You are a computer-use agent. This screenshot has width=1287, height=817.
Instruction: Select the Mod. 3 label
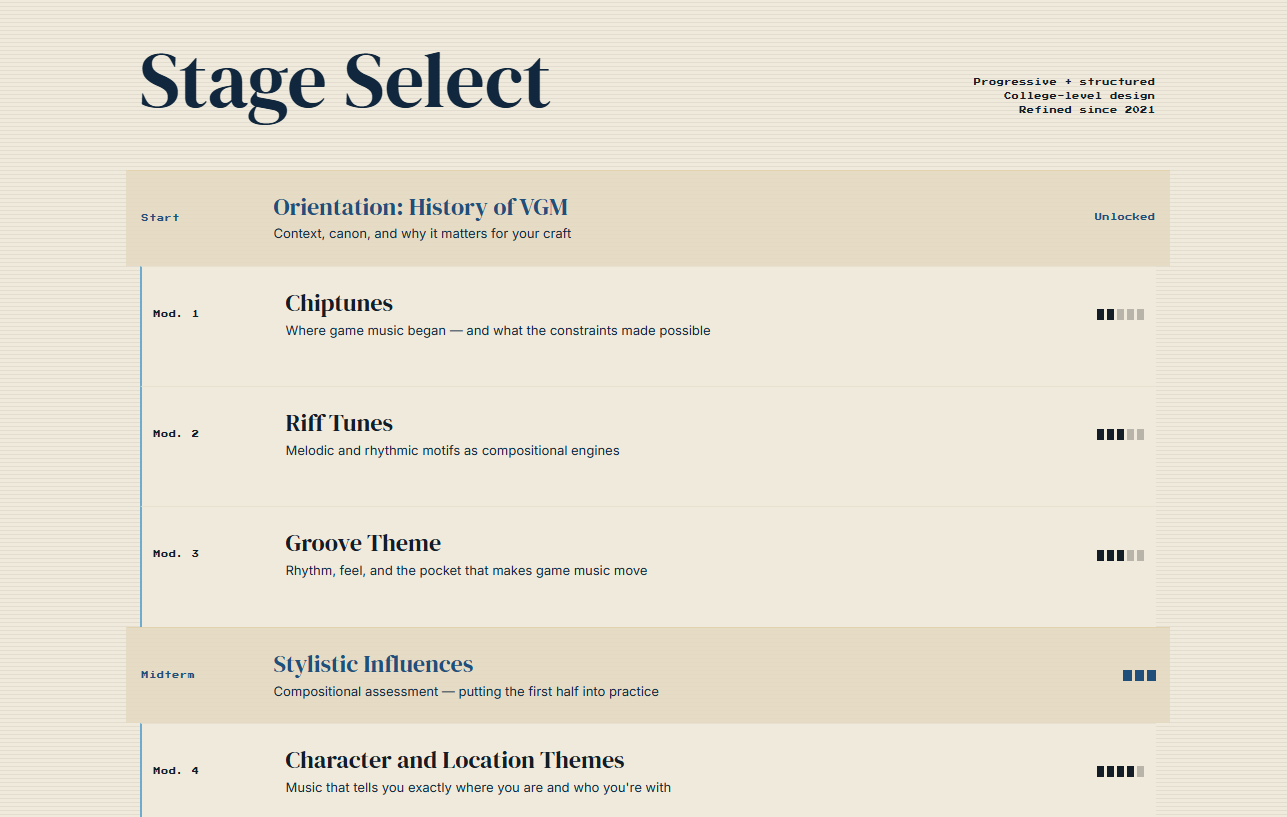(176, 554)
